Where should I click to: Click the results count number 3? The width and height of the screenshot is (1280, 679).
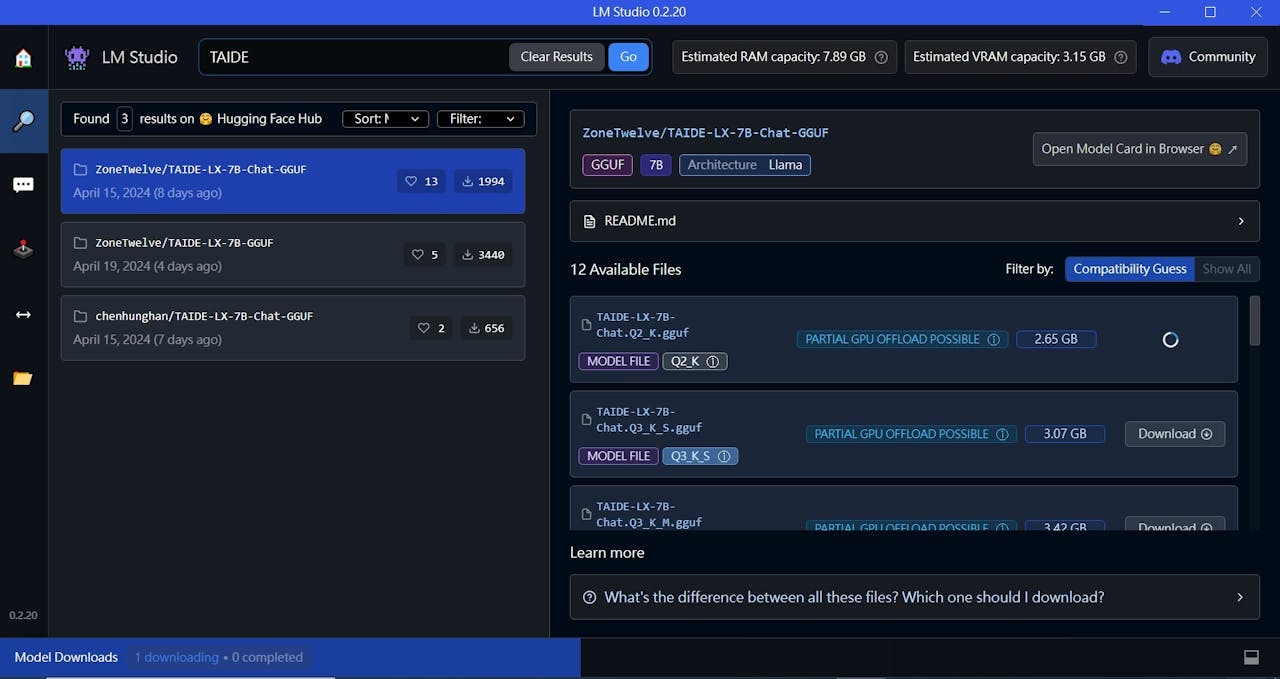124,119
